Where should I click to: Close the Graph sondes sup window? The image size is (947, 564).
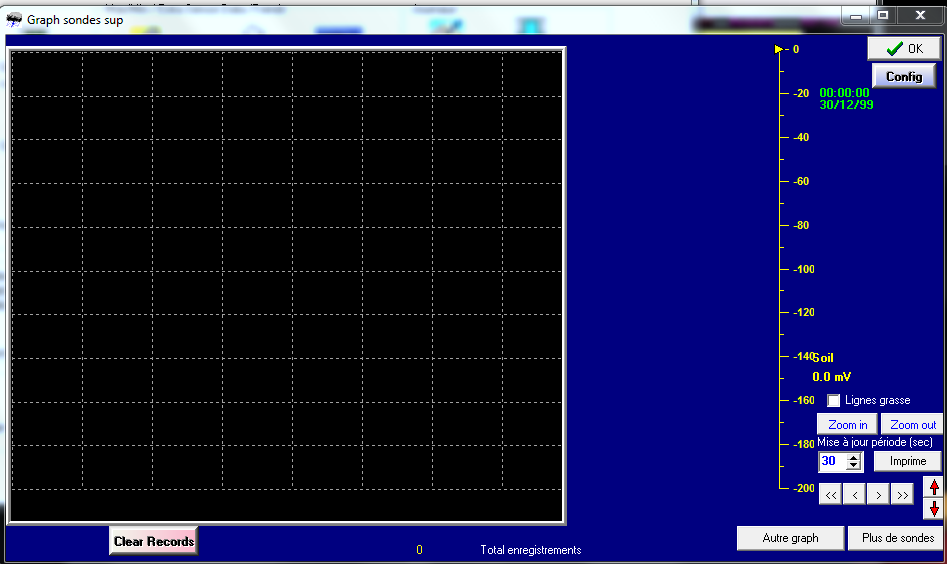pos(920,16)
